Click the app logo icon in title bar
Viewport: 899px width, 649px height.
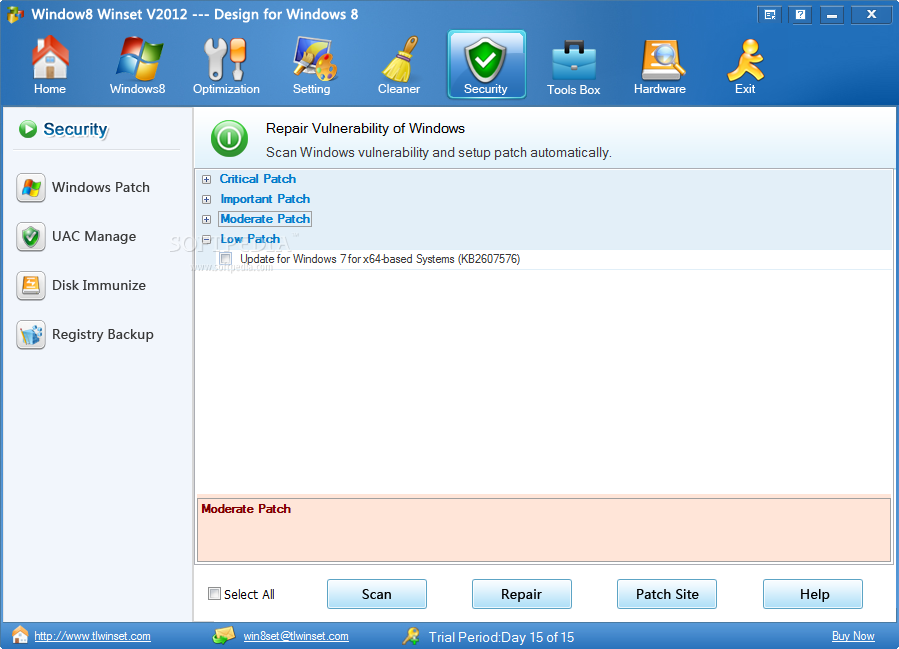[x=15, y=14]
